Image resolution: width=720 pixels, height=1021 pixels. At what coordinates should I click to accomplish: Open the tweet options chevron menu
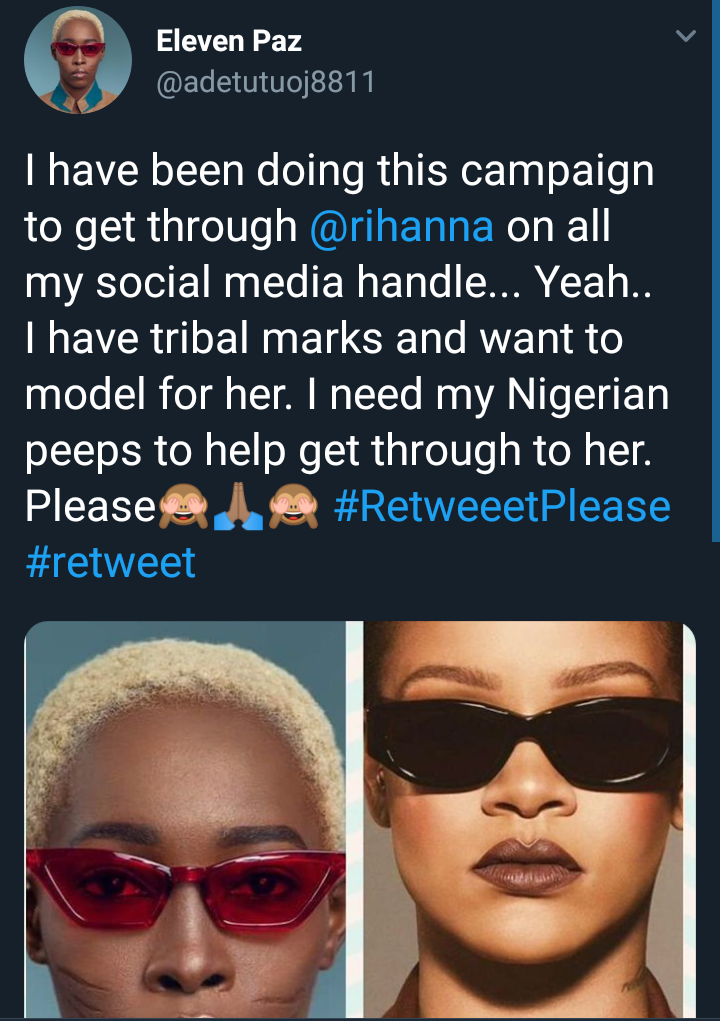point(685,38)
